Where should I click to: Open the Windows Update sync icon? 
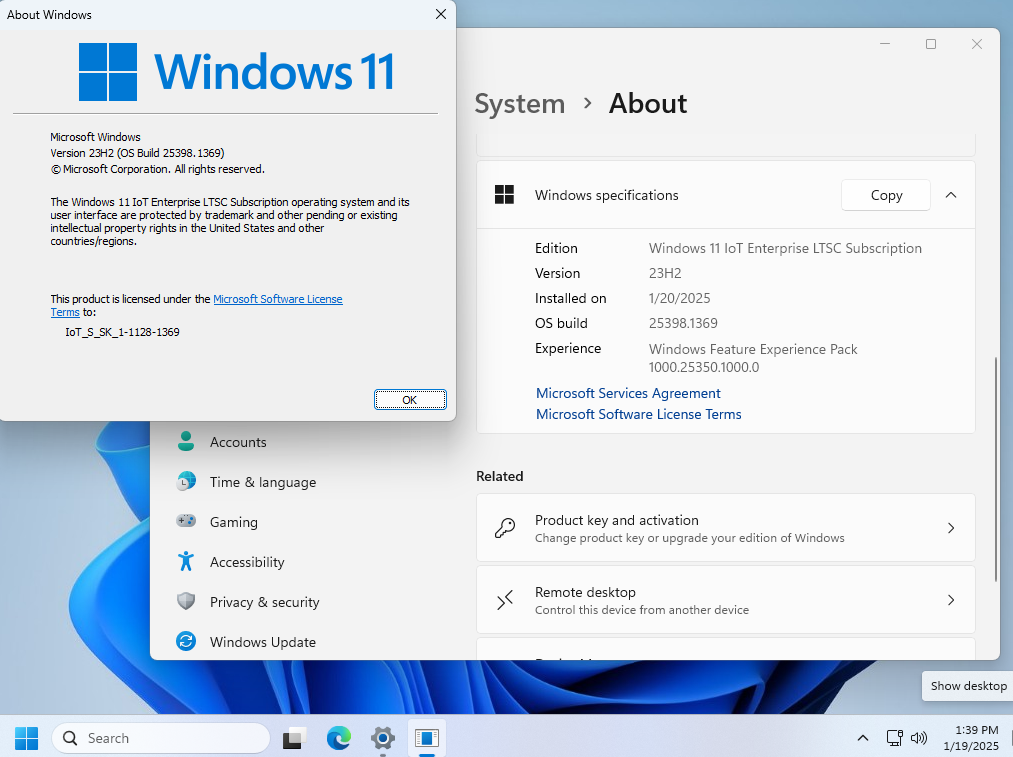pos(186,641)
